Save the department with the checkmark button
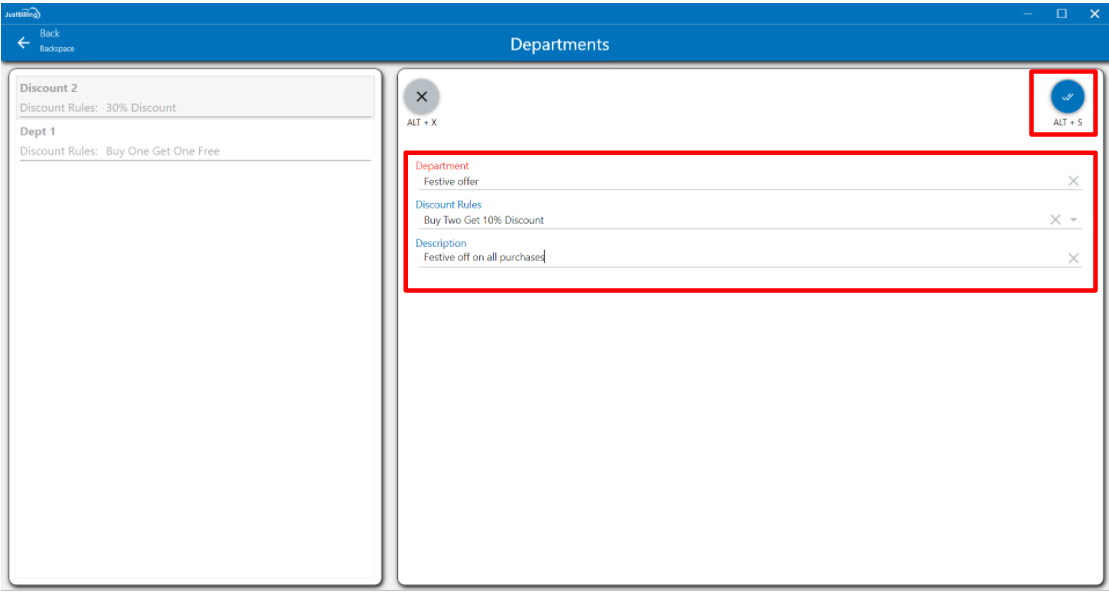 point(1067,97)
